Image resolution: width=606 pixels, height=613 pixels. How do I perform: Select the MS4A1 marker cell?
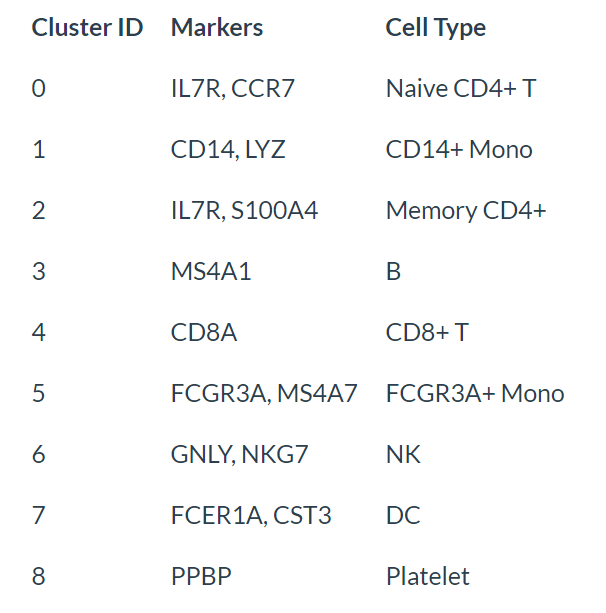(x=211, y=271)
